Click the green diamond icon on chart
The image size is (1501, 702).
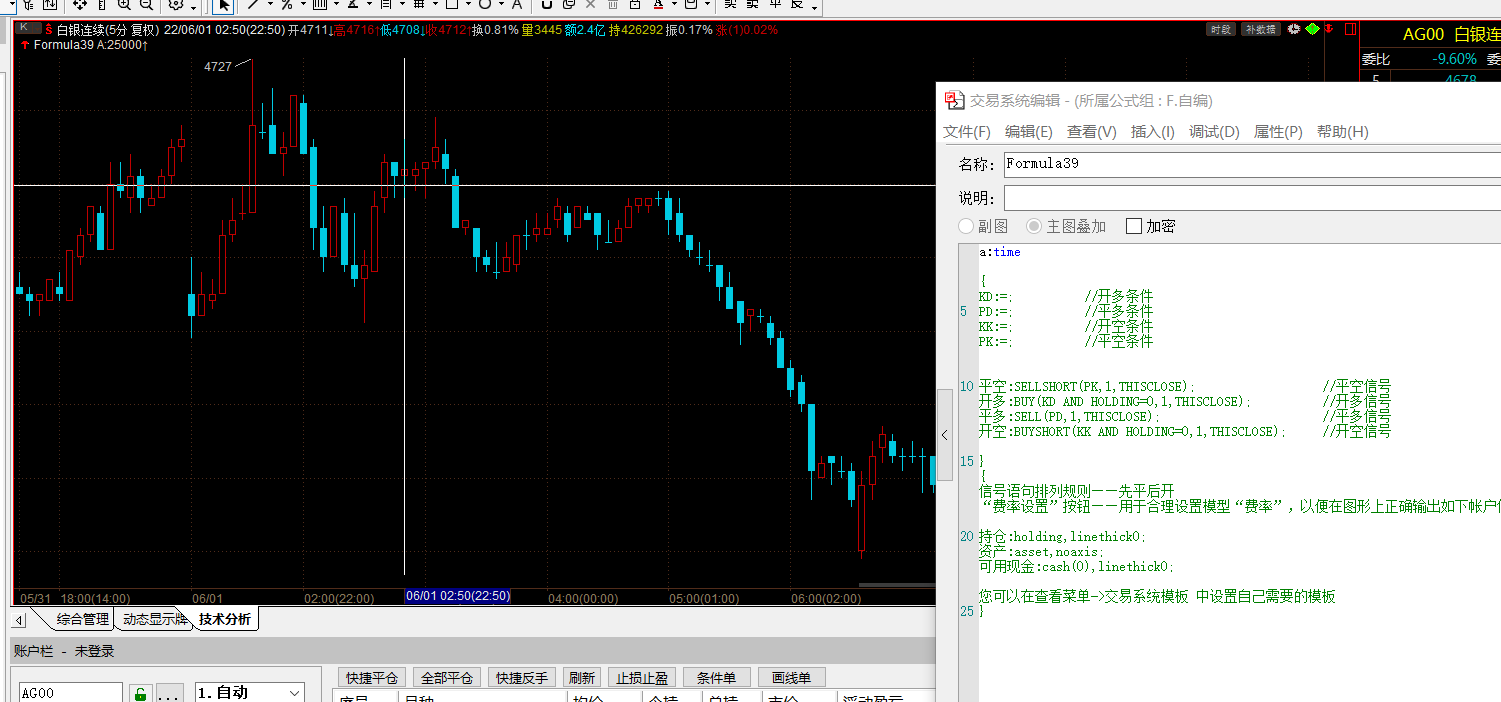click(1312, 29)
